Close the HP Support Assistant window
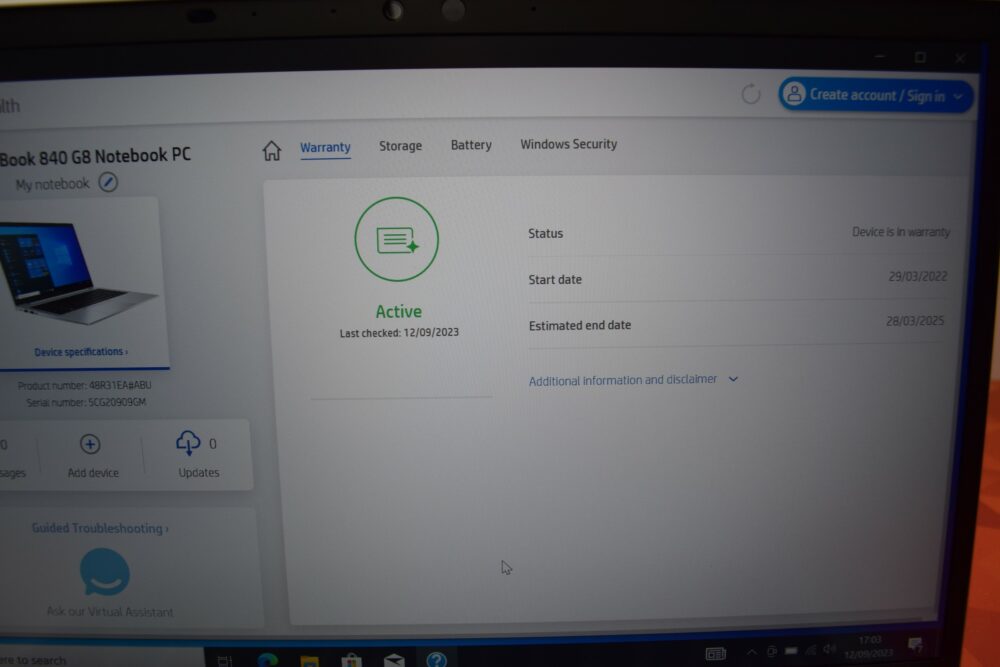Image resolution: width=1000 pixels, height=667 pixels. (x=960, y=58)
